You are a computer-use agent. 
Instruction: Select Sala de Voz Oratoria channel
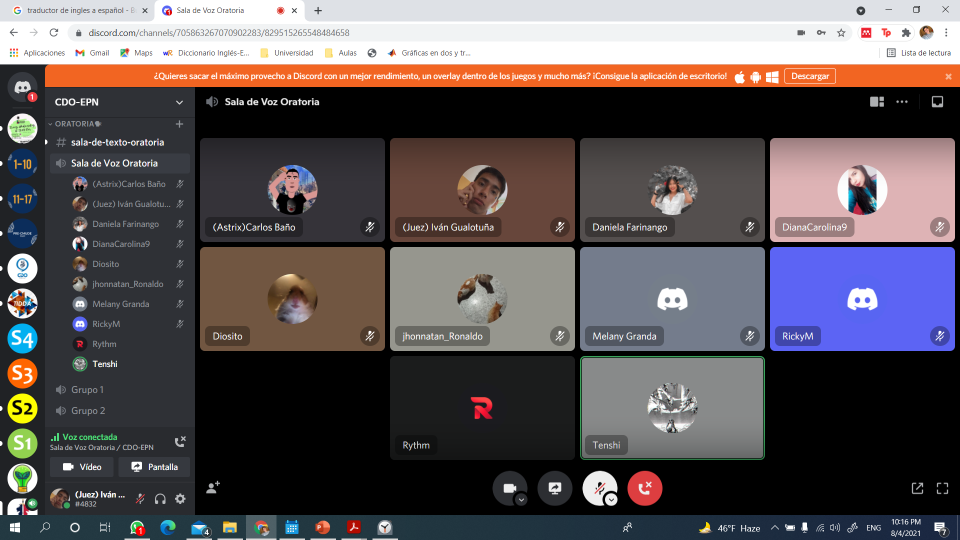118,163
